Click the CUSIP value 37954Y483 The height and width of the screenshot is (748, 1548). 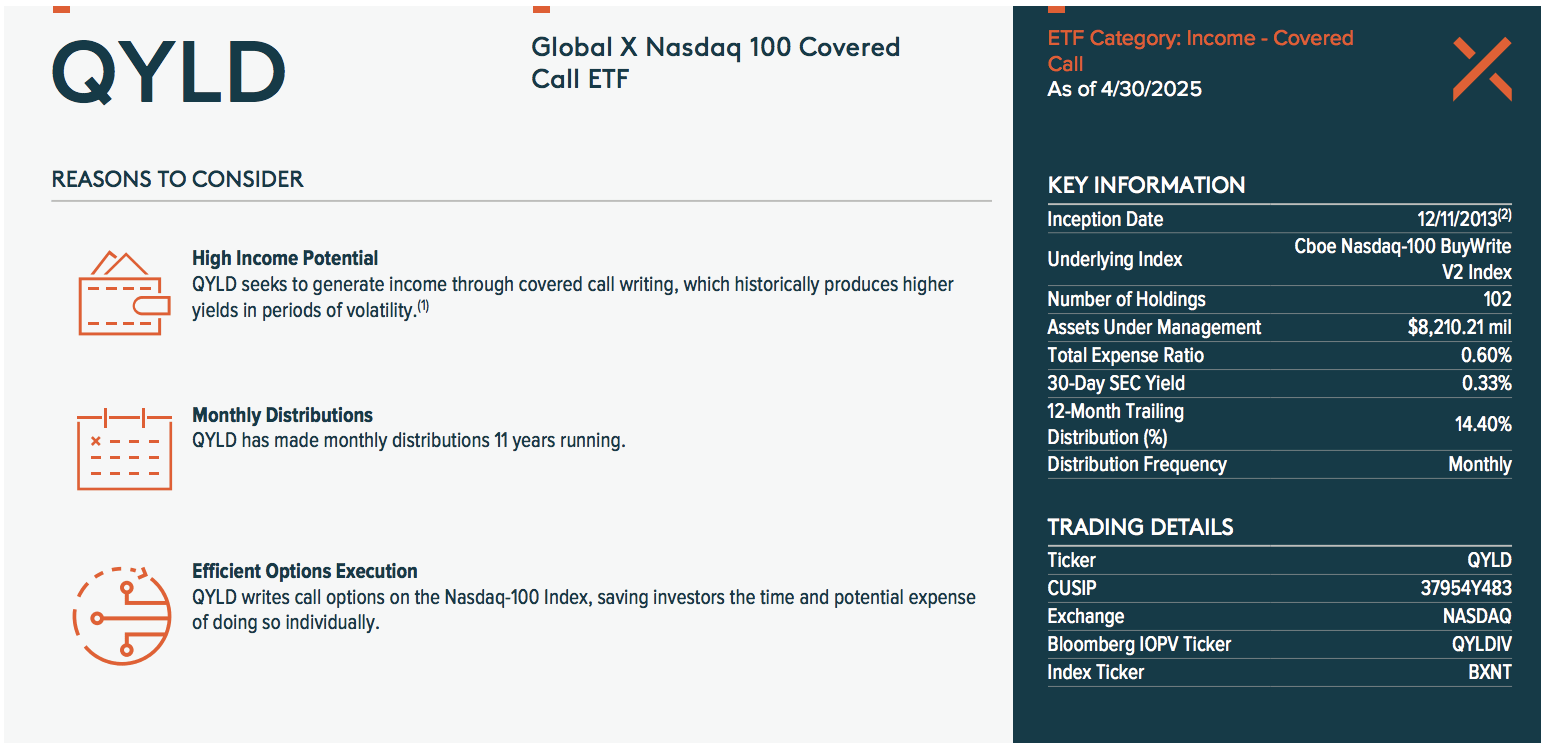pos(1466,588)
